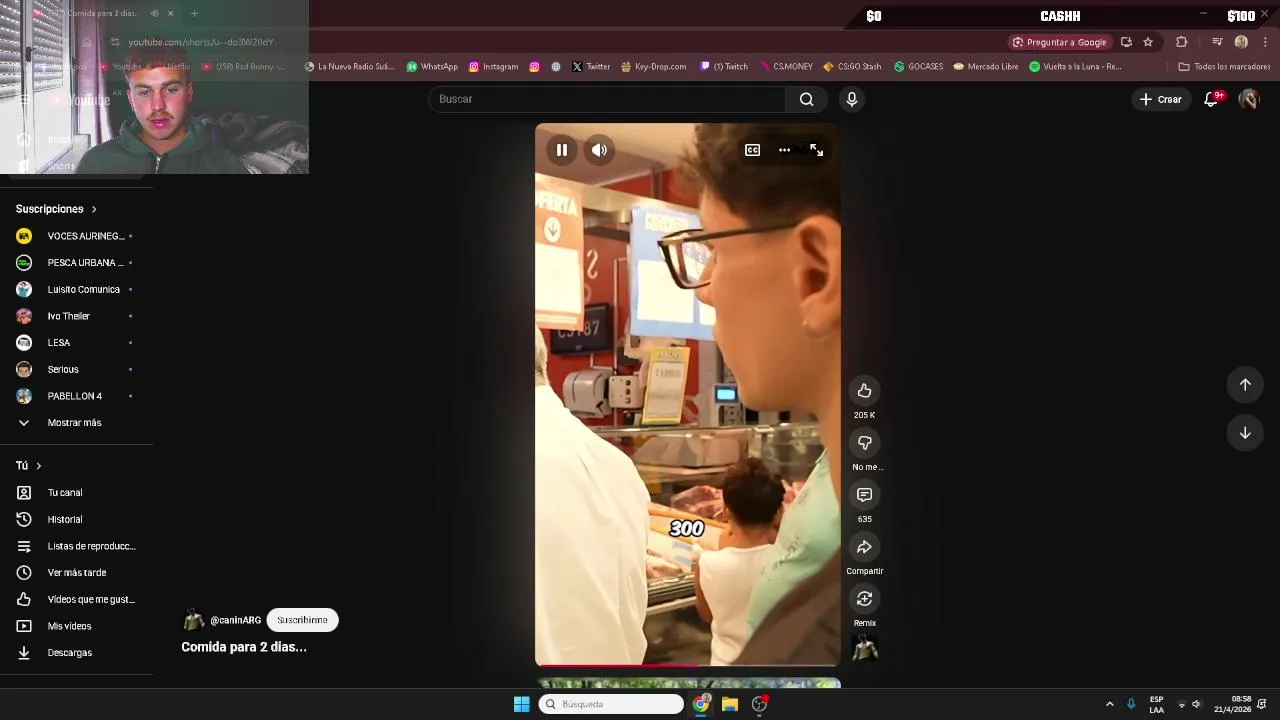The image size is (1280, 720).
Task: Open Serious subscription channel
Action: 77,369
